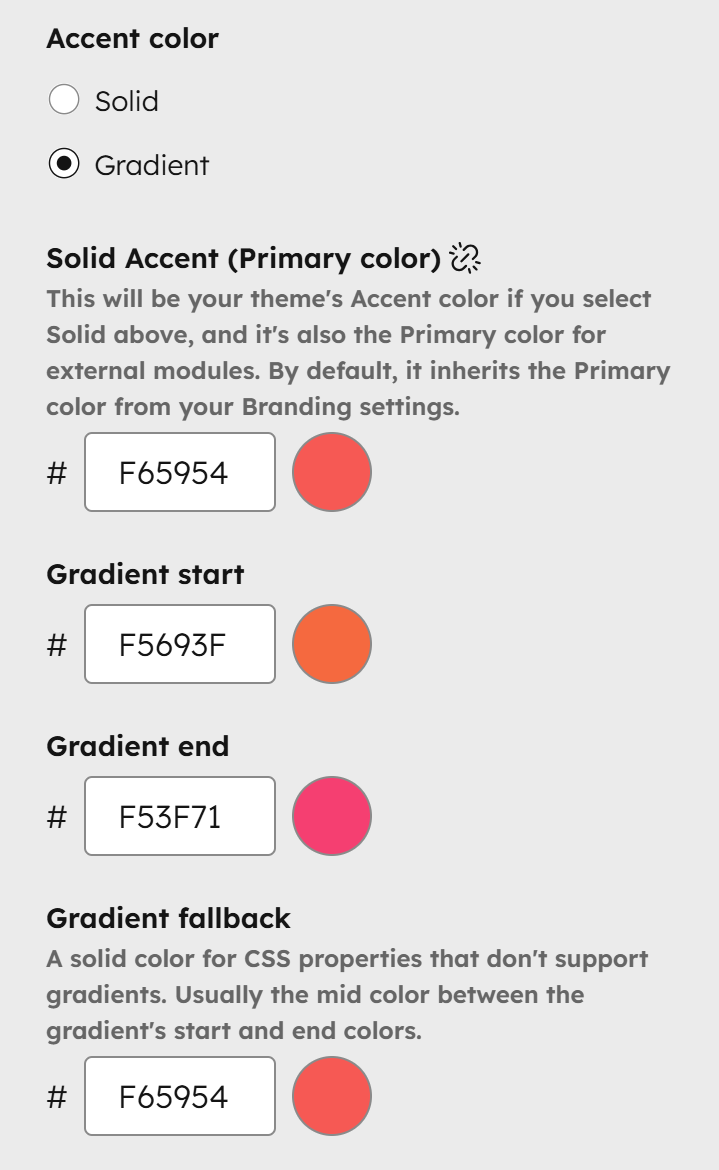Open the orange Gradient start color swatch

pos(332,644)
